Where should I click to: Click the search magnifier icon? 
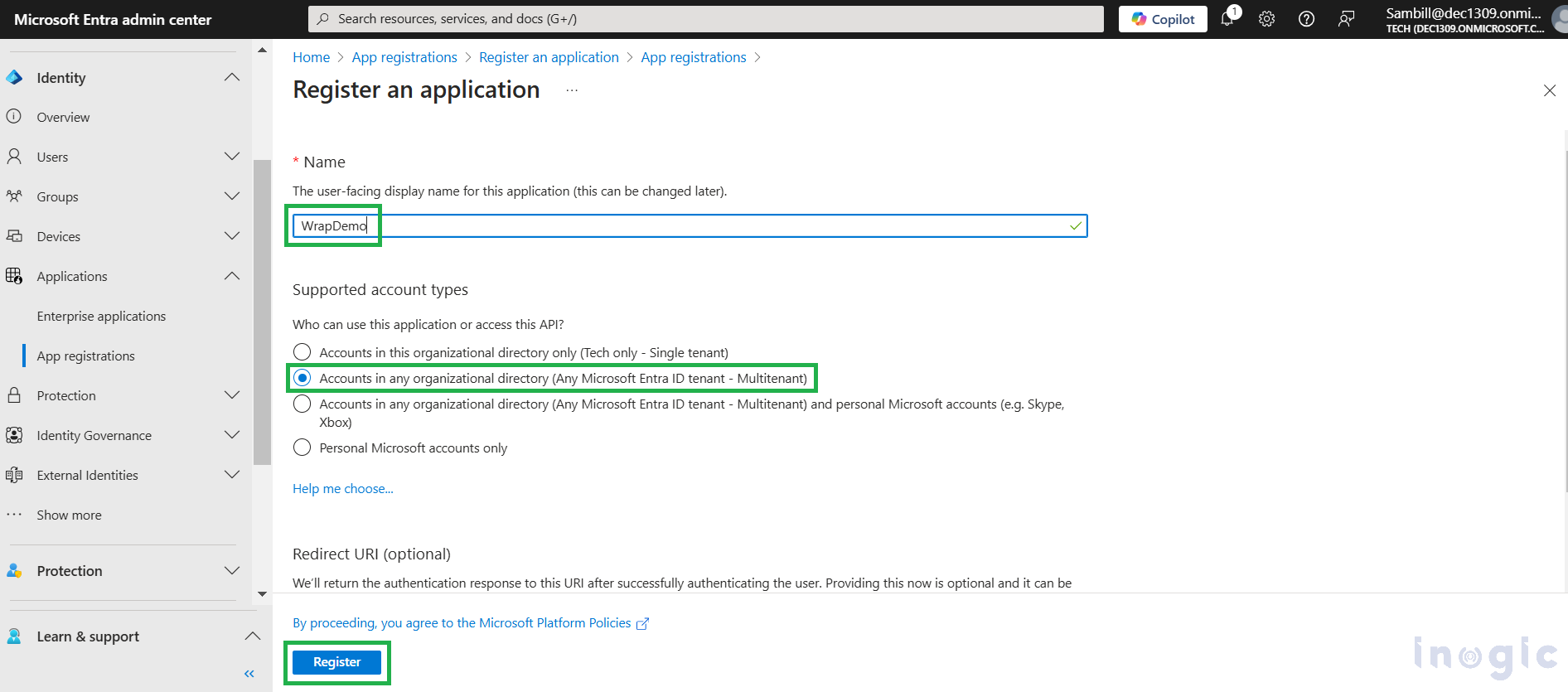[323, 18]
